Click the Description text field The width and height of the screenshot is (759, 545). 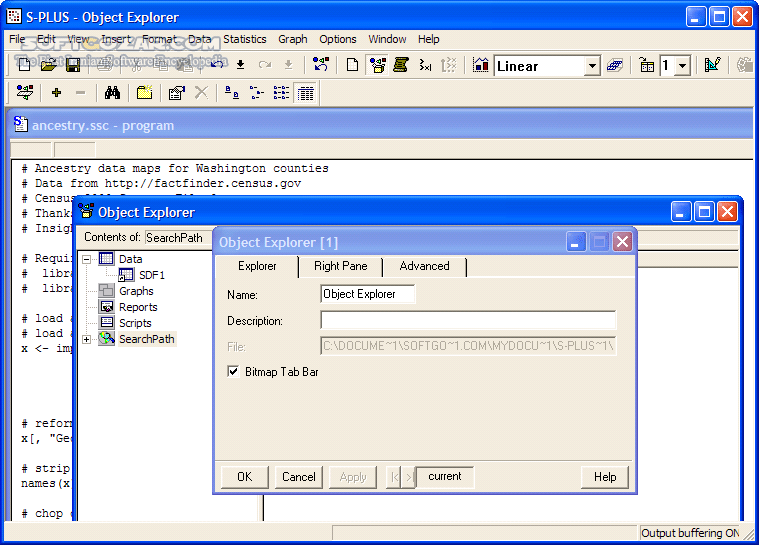(468, 321)
